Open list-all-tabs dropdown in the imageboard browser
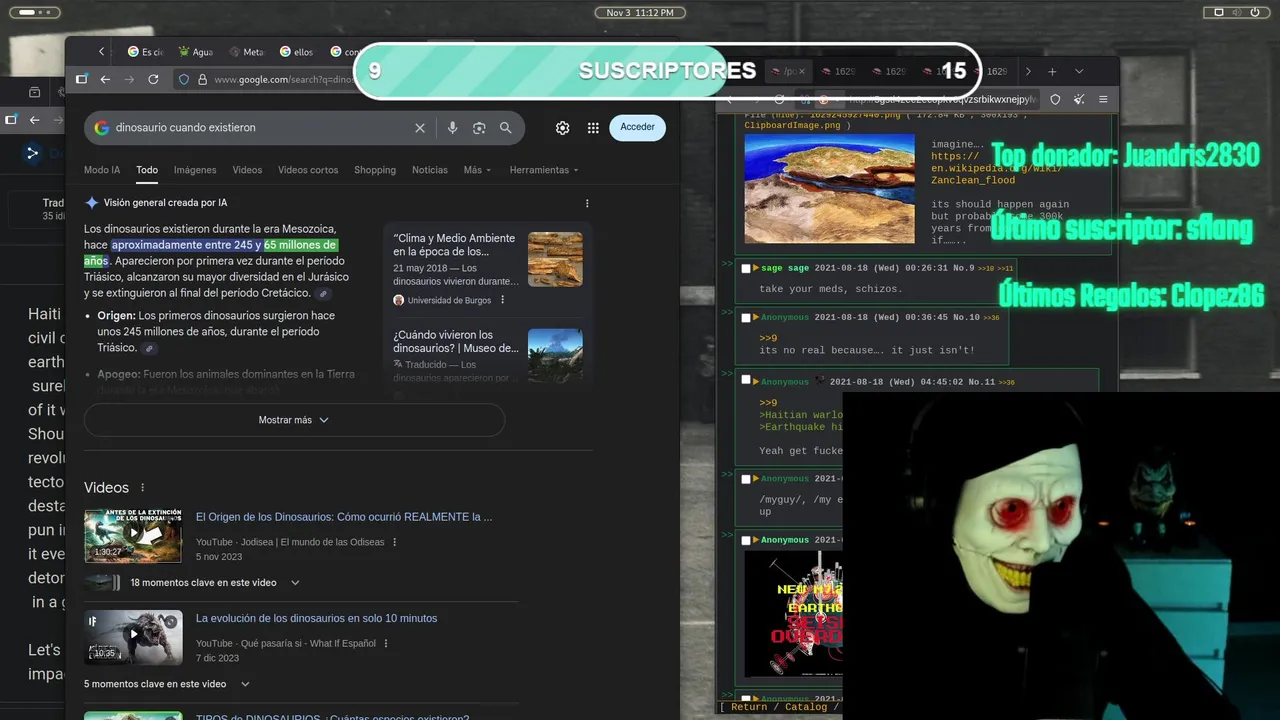Image resolution: width=1280 pixels, height=720 pixels. (x=1079, y=71)
